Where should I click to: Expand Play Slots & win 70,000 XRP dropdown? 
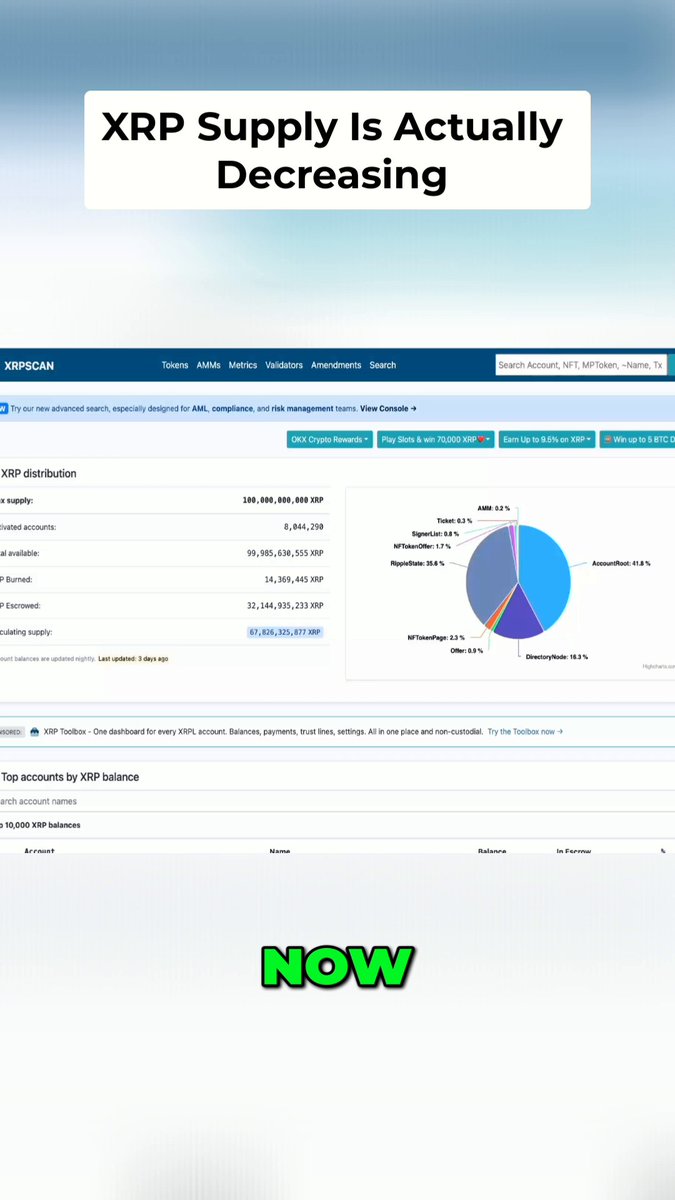tap(436, 439)
